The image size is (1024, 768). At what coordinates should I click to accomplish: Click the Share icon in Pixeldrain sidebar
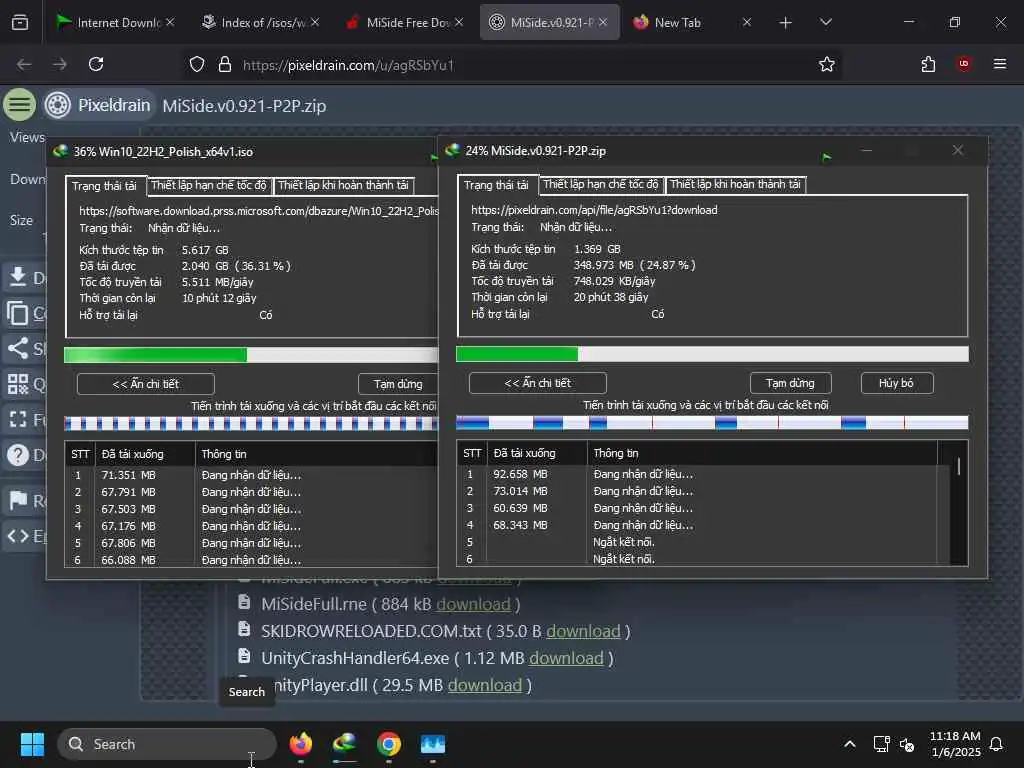click(18, 348)
